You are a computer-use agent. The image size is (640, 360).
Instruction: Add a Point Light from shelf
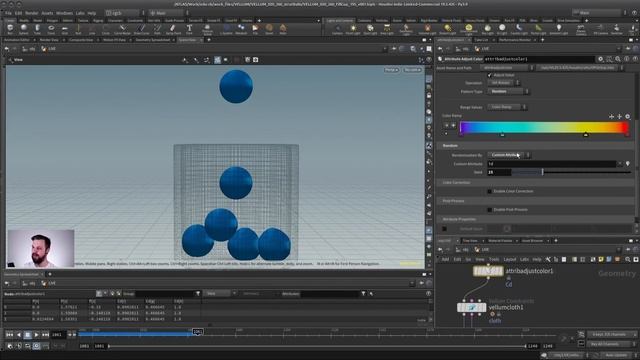[353, 29]
